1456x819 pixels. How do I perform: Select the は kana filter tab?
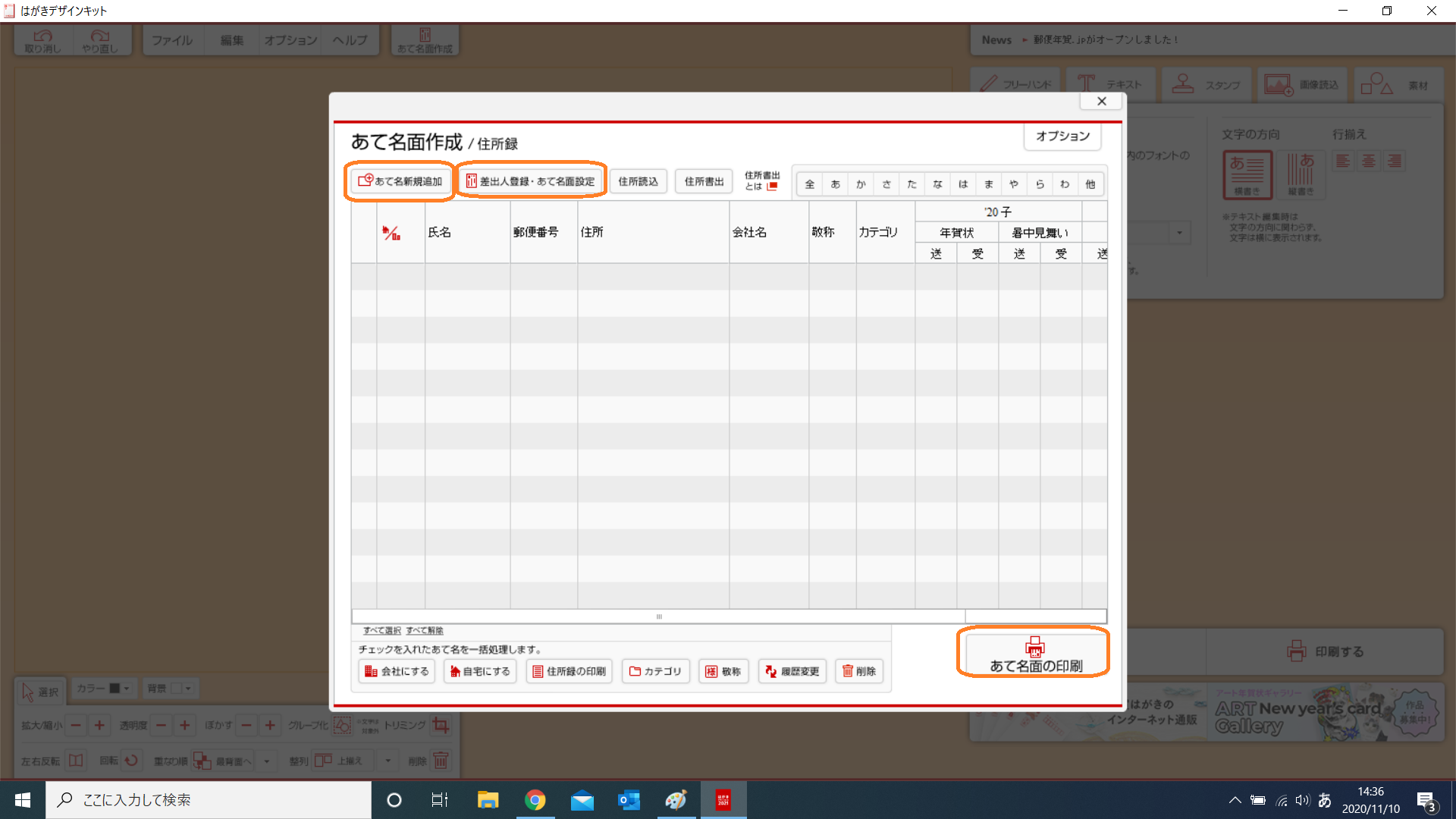click(963, 184)
